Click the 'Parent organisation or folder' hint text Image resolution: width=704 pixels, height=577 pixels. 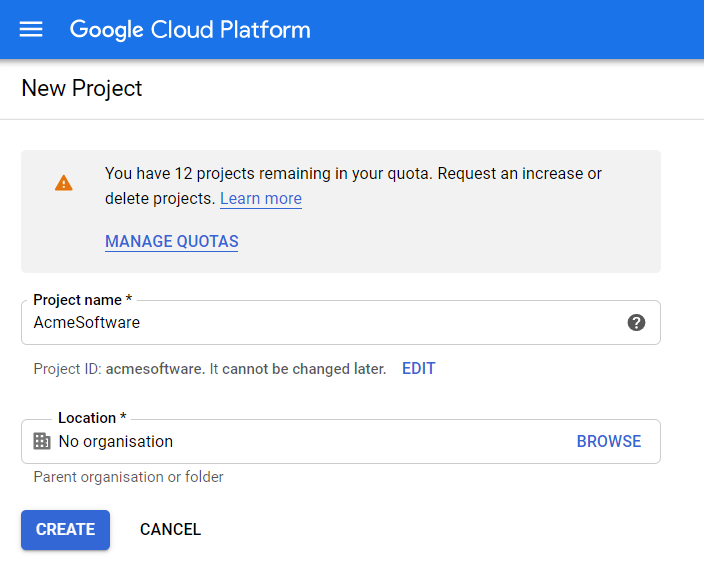point(128,477)
